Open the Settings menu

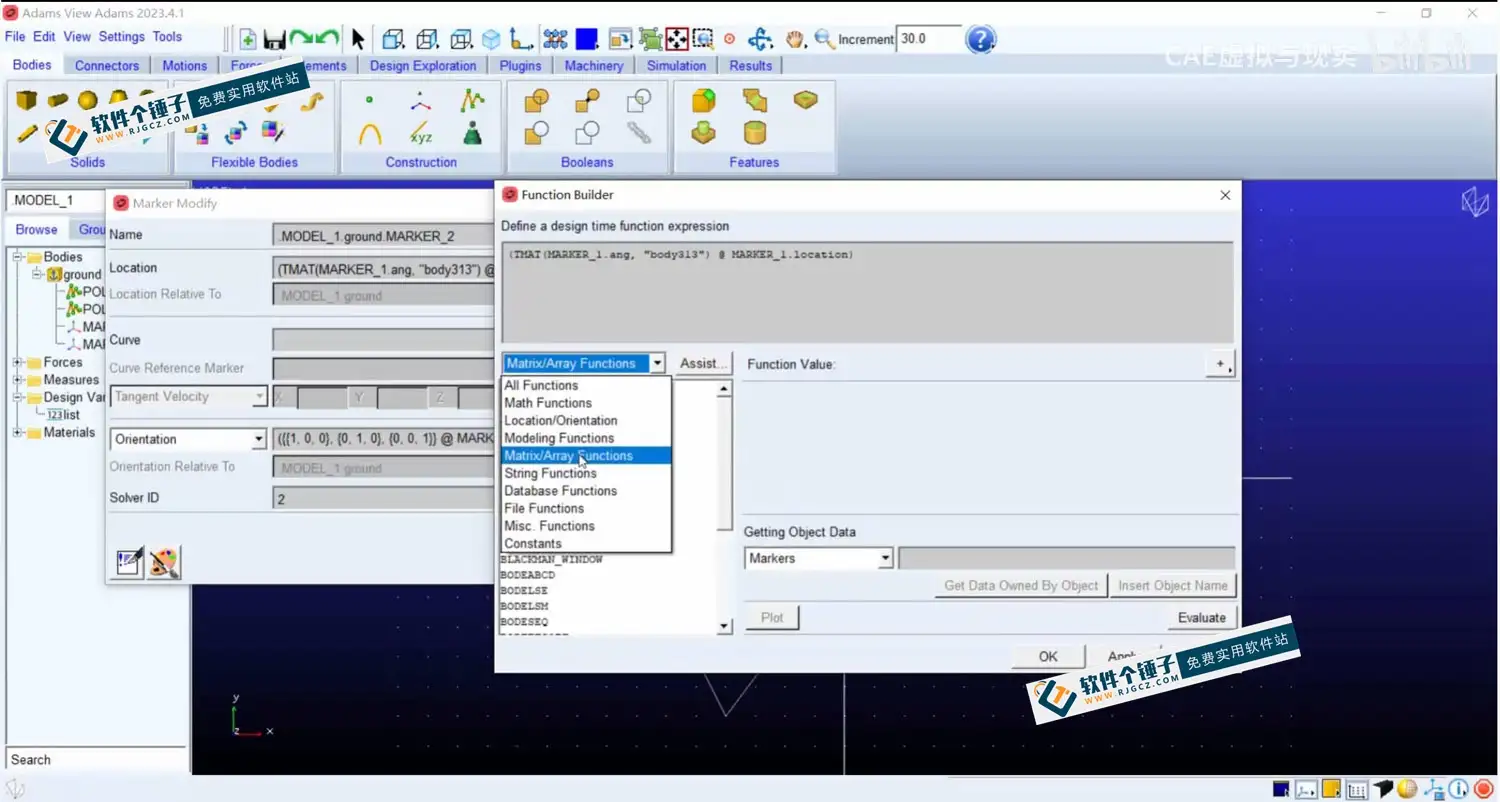point(122,37)
